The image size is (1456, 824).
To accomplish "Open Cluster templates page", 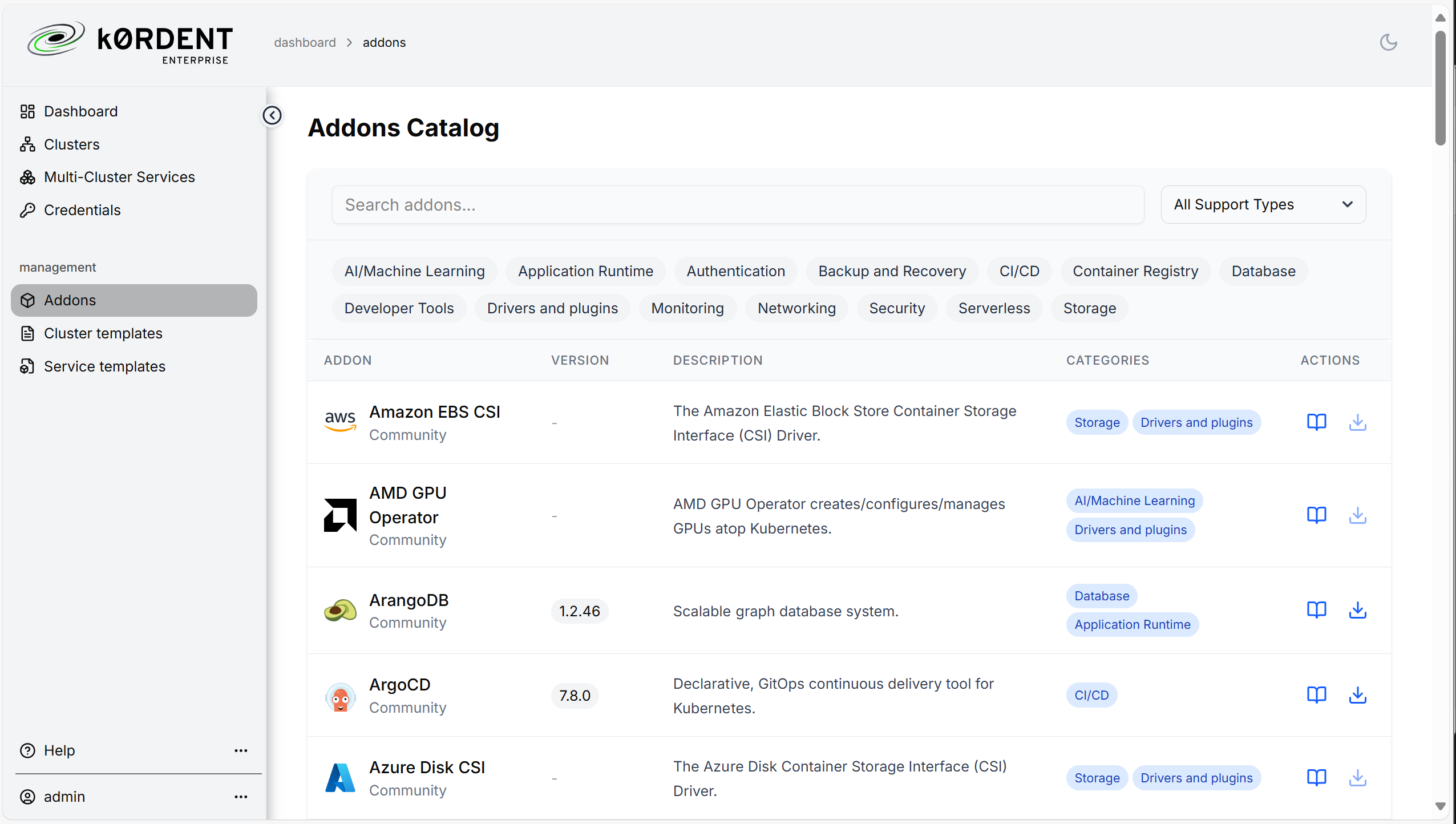I will click(134, 333).
